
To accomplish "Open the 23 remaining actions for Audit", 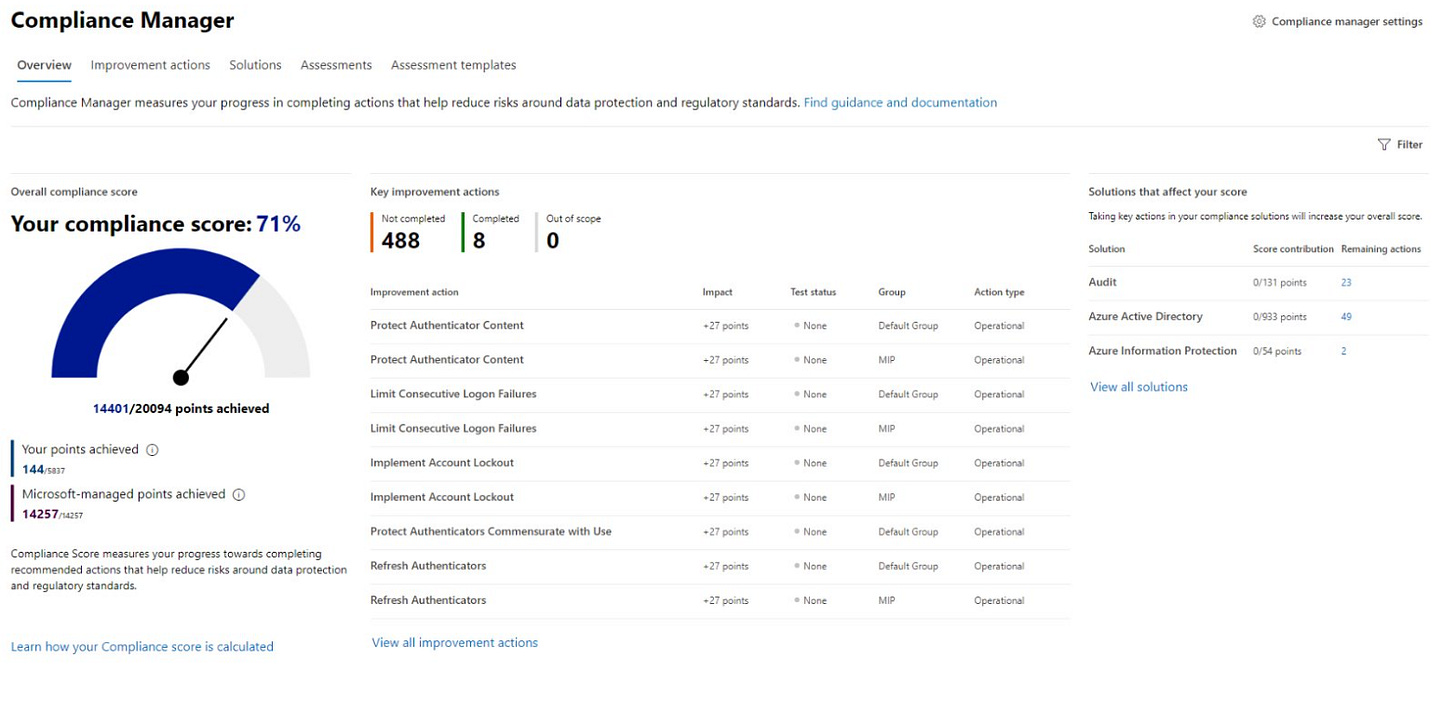I will tap(1346, 282).
